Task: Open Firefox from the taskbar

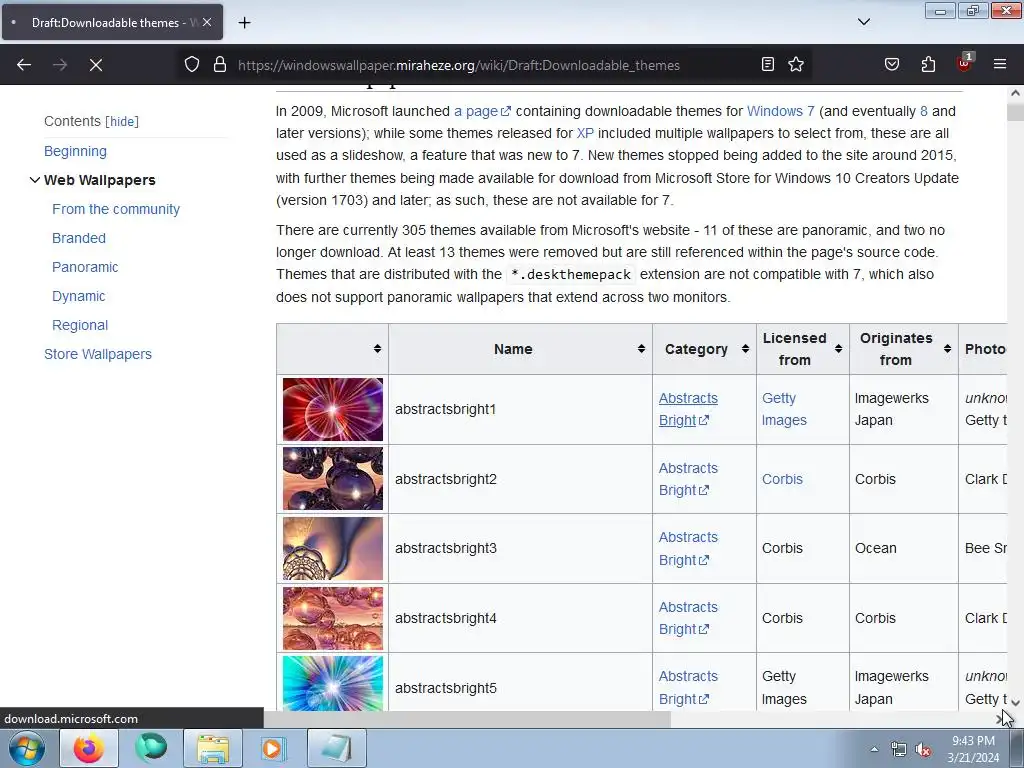Action: (89, 748)
